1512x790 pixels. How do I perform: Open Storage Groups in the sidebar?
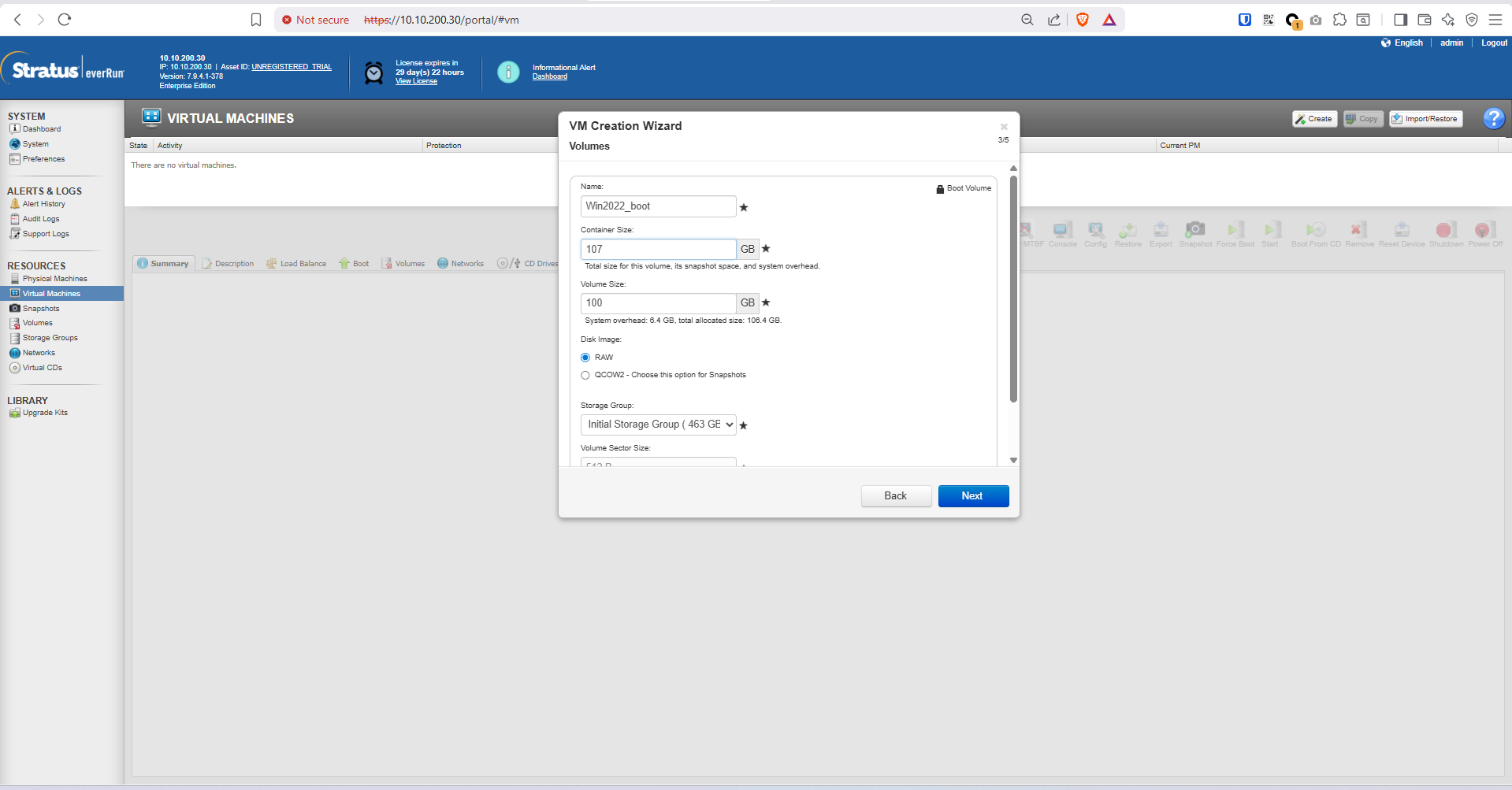point(50,338)
